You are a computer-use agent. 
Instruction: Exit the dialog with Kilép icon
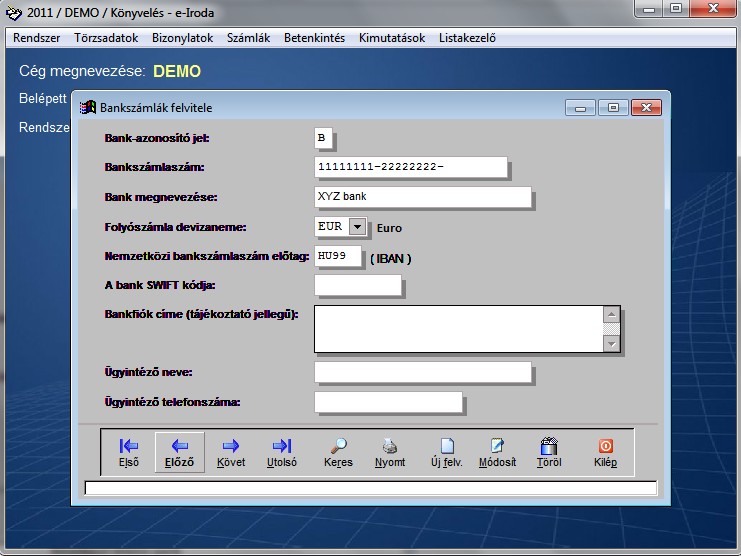(605, 452)
